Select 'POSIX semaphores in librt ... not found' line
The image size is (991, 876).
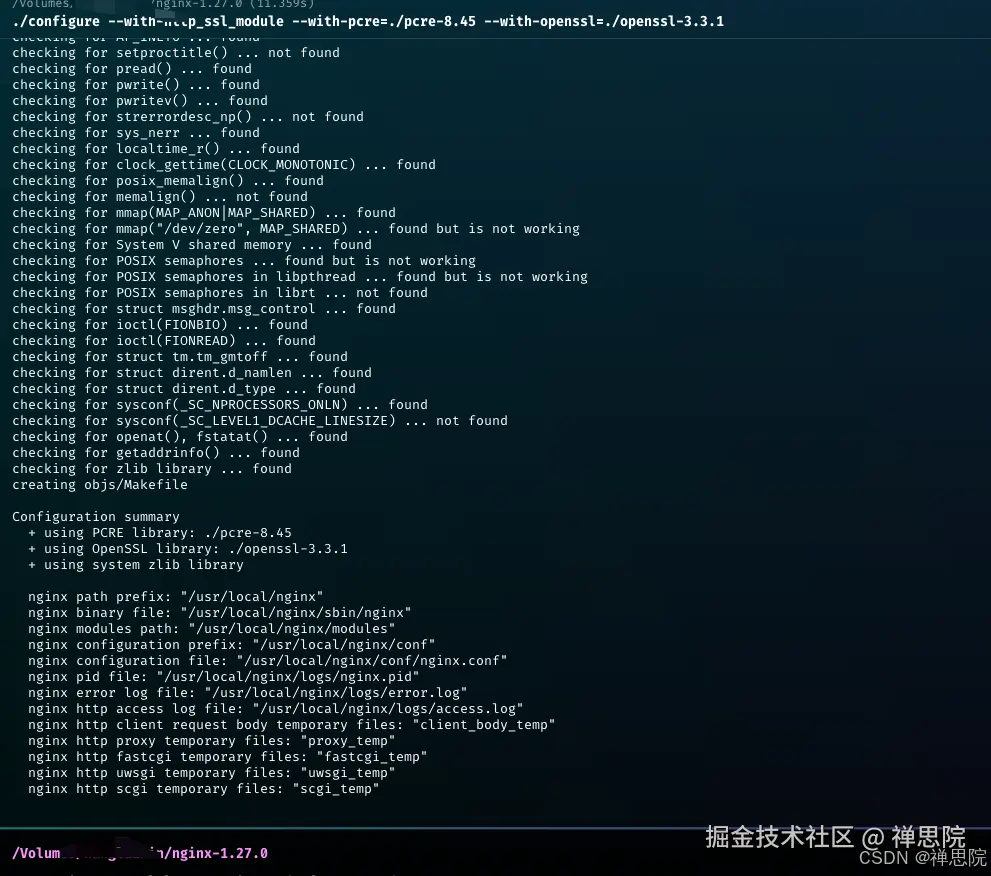[x=219, y=293]
